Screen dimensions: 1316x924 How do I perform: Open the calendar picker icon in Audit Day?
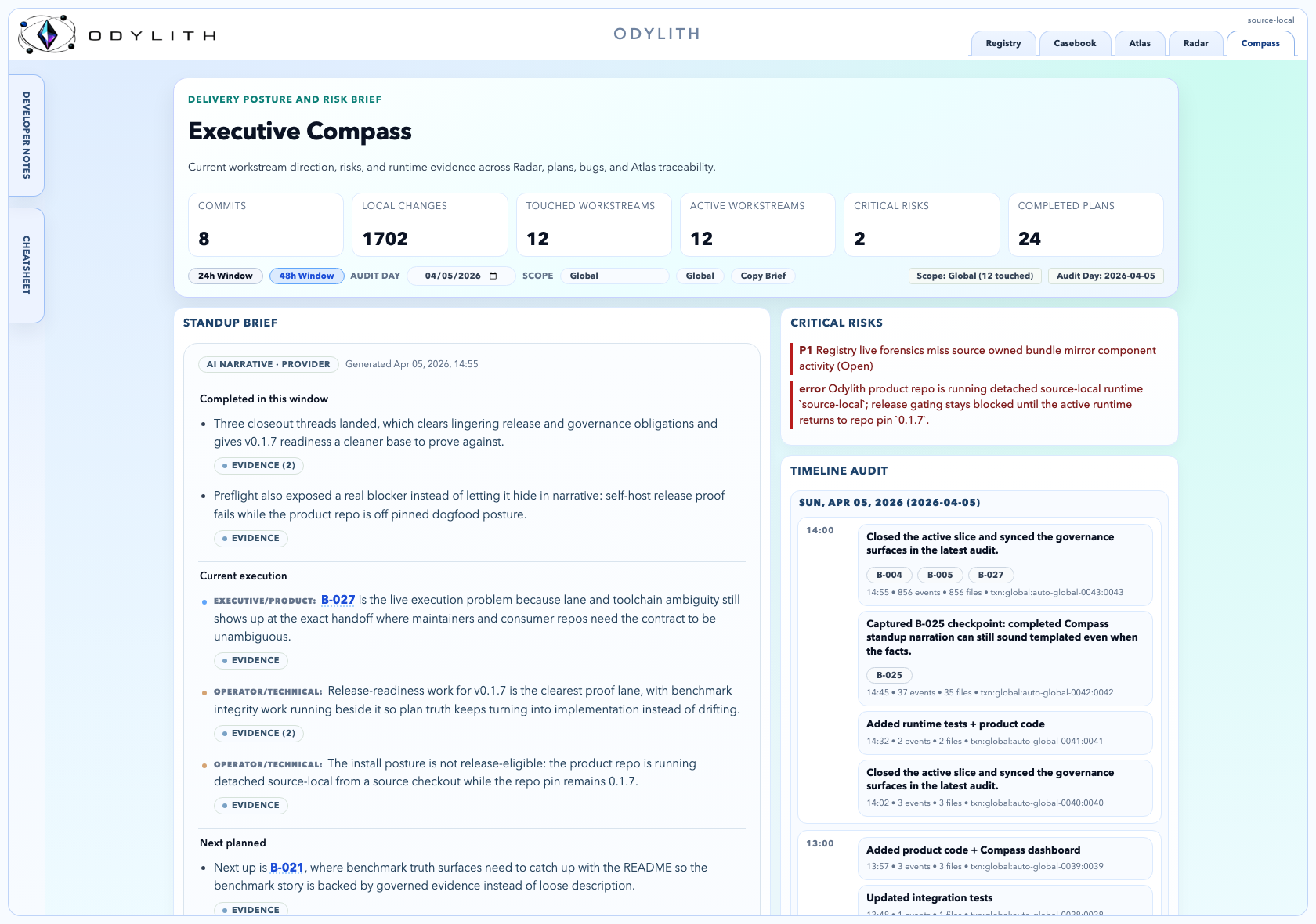(x=493, y=276)
